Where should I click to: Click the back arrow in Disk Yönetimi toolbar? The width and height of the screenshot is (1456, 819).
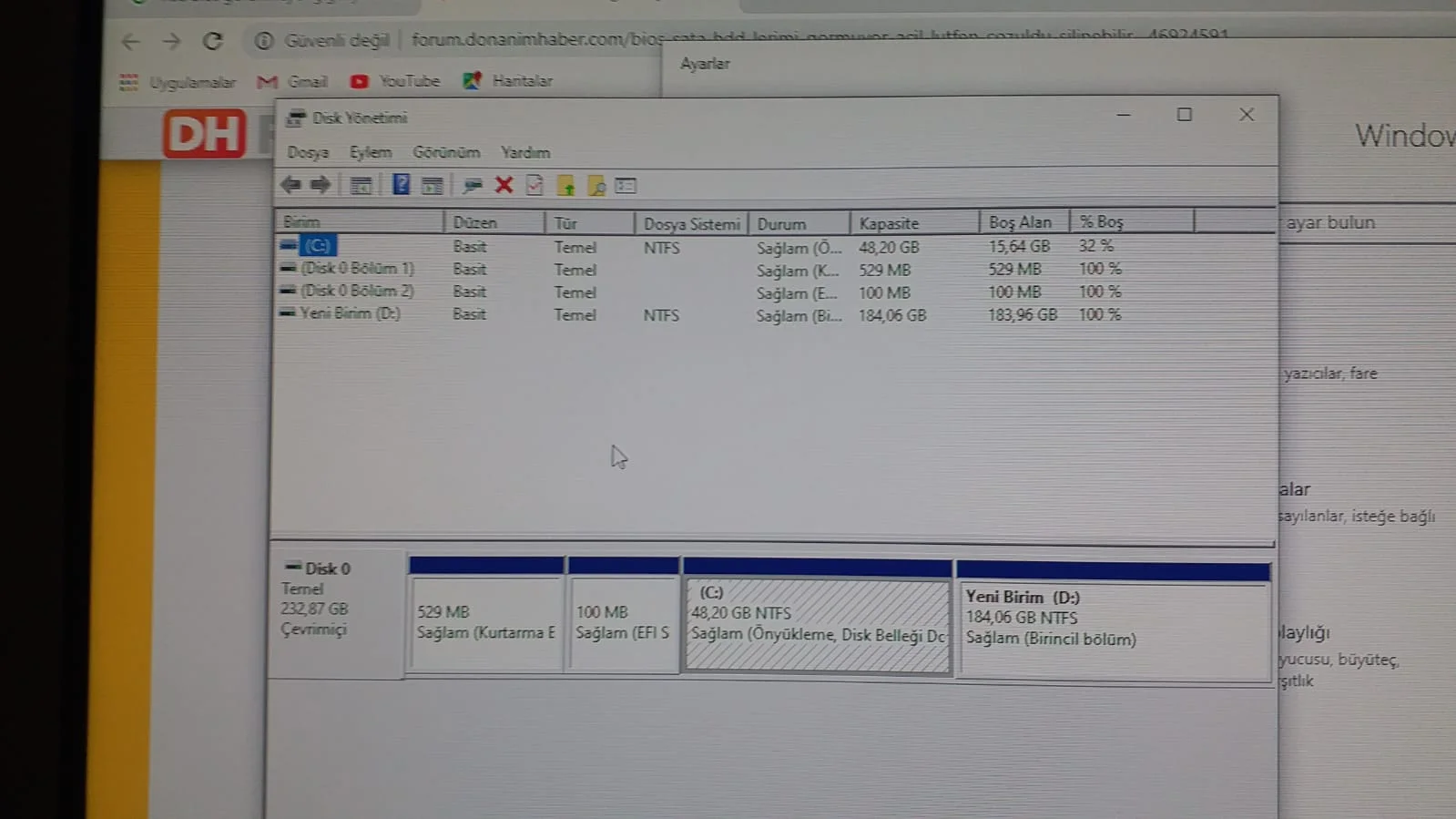[x=291, y=185]
